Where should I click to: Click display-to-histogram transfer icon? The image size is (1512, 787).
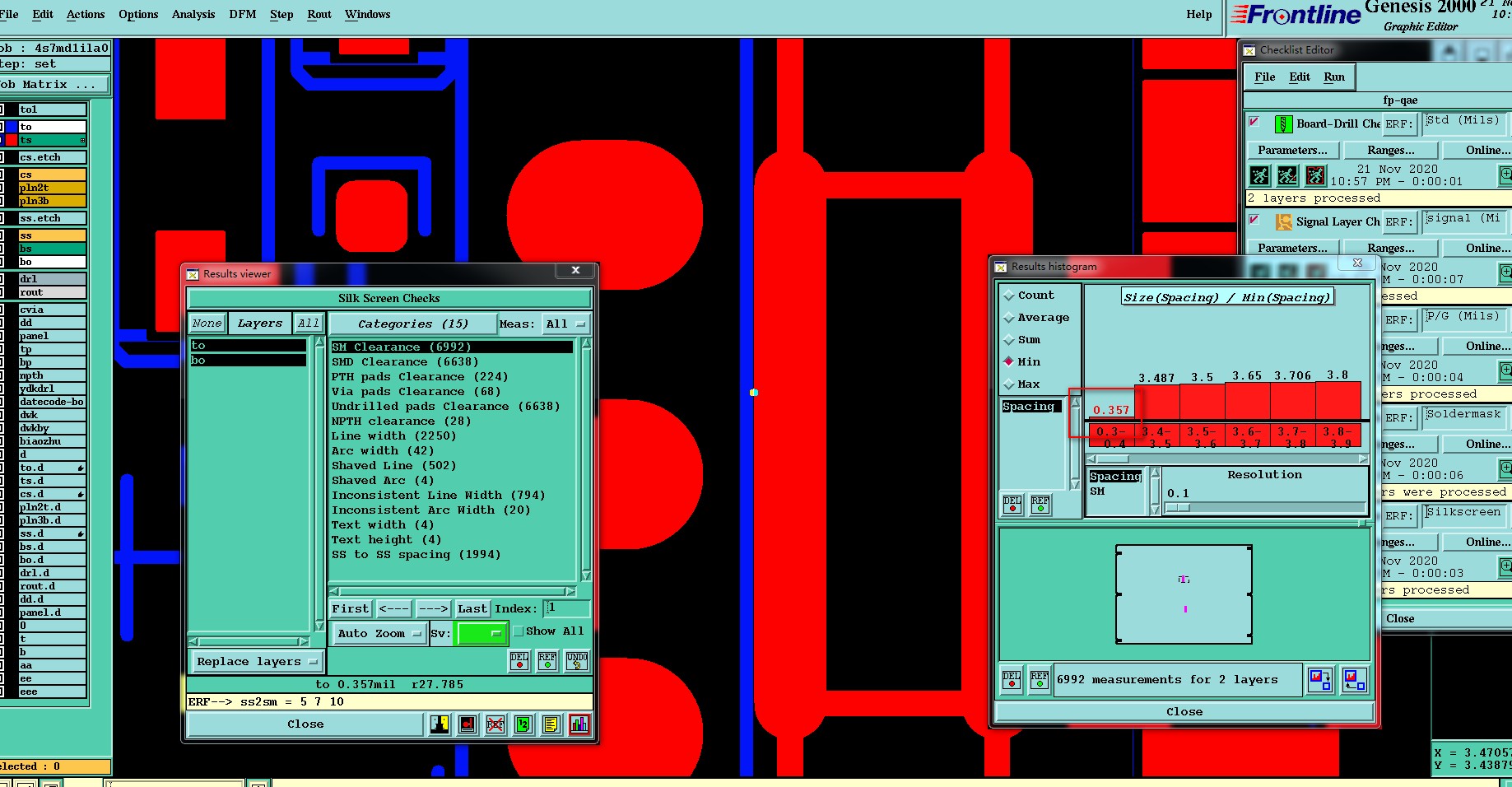[1354, 680]
